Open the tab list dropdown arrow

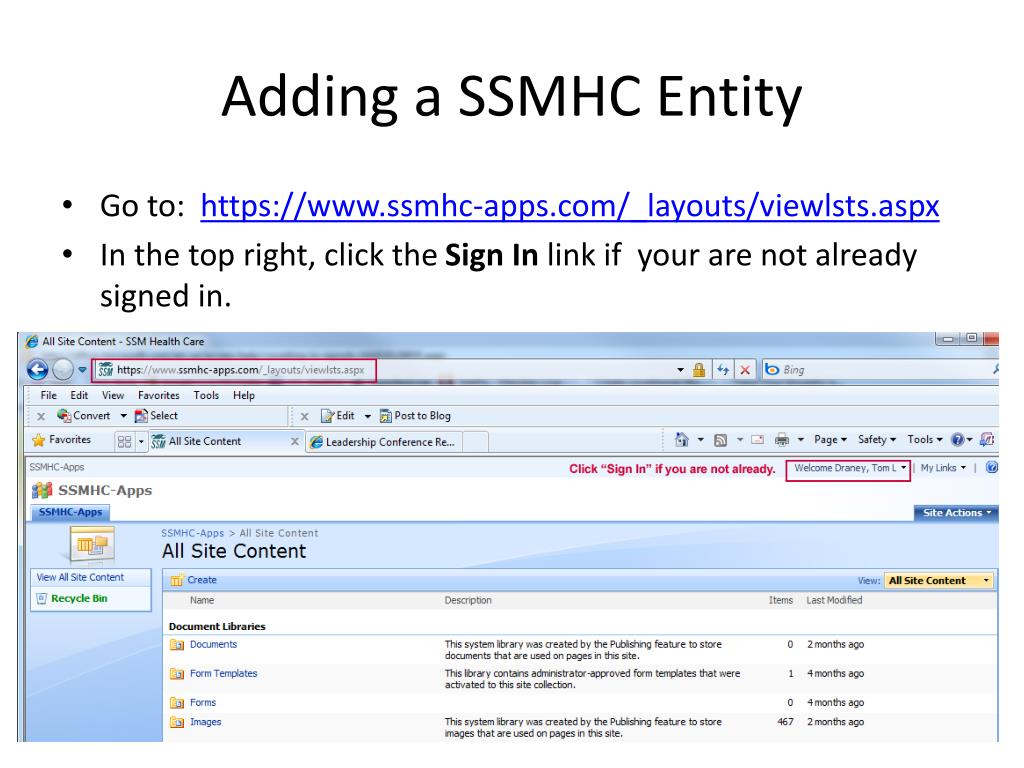141,441
